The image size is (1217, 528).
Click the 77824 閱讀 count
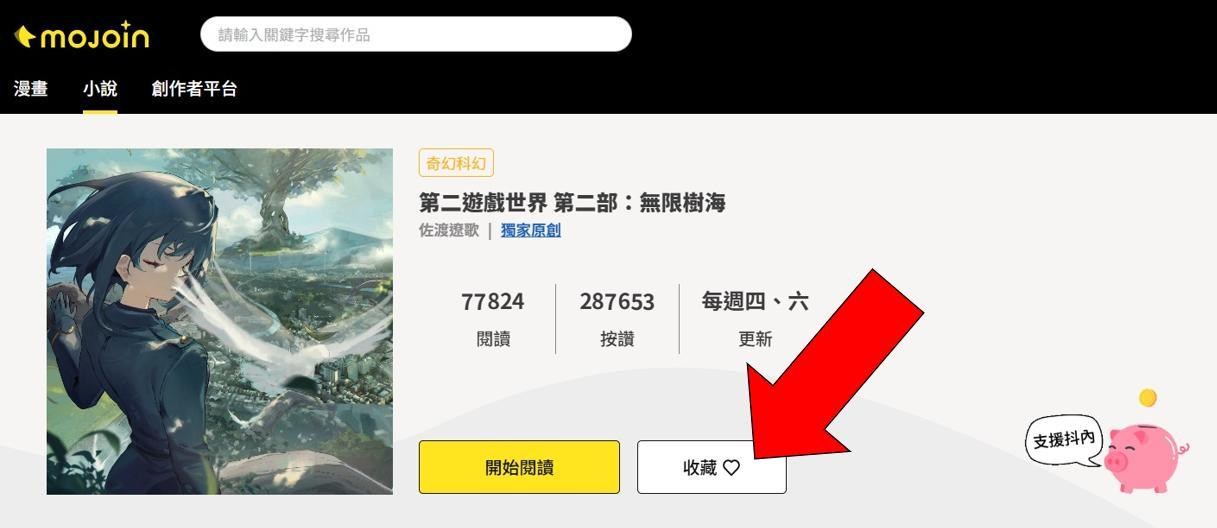click(493, 319)
